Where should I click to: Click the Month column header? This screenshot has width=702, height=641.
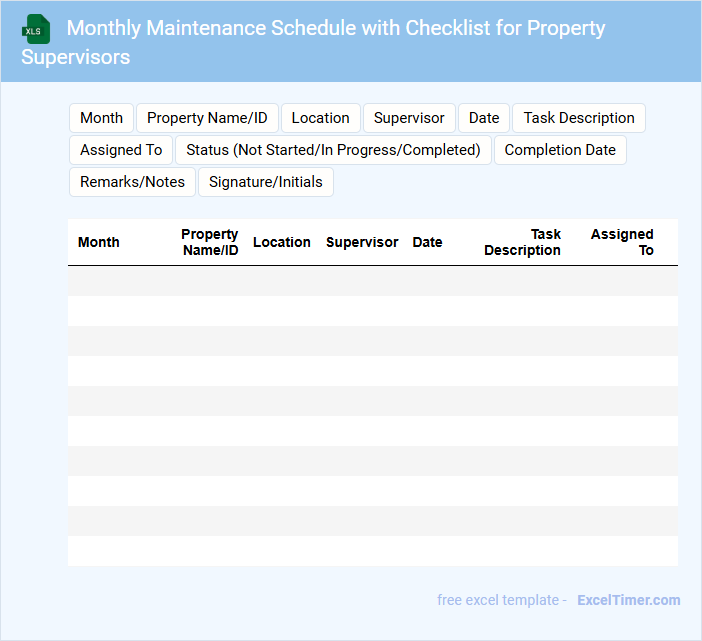[99, 242]
